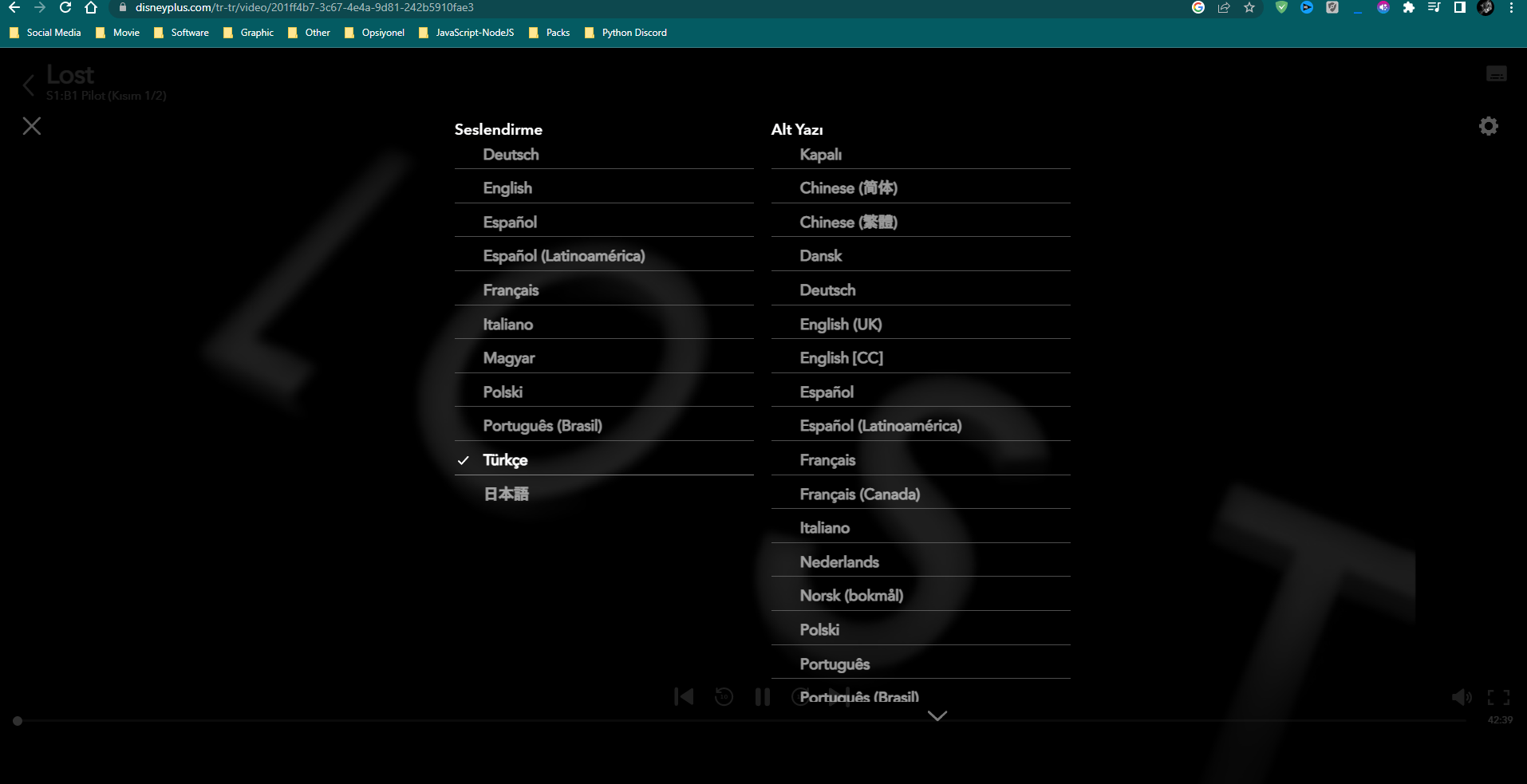Open the Google icon in the address bar
Viewport: 1527px width, 784px height.
point(1198,7)
